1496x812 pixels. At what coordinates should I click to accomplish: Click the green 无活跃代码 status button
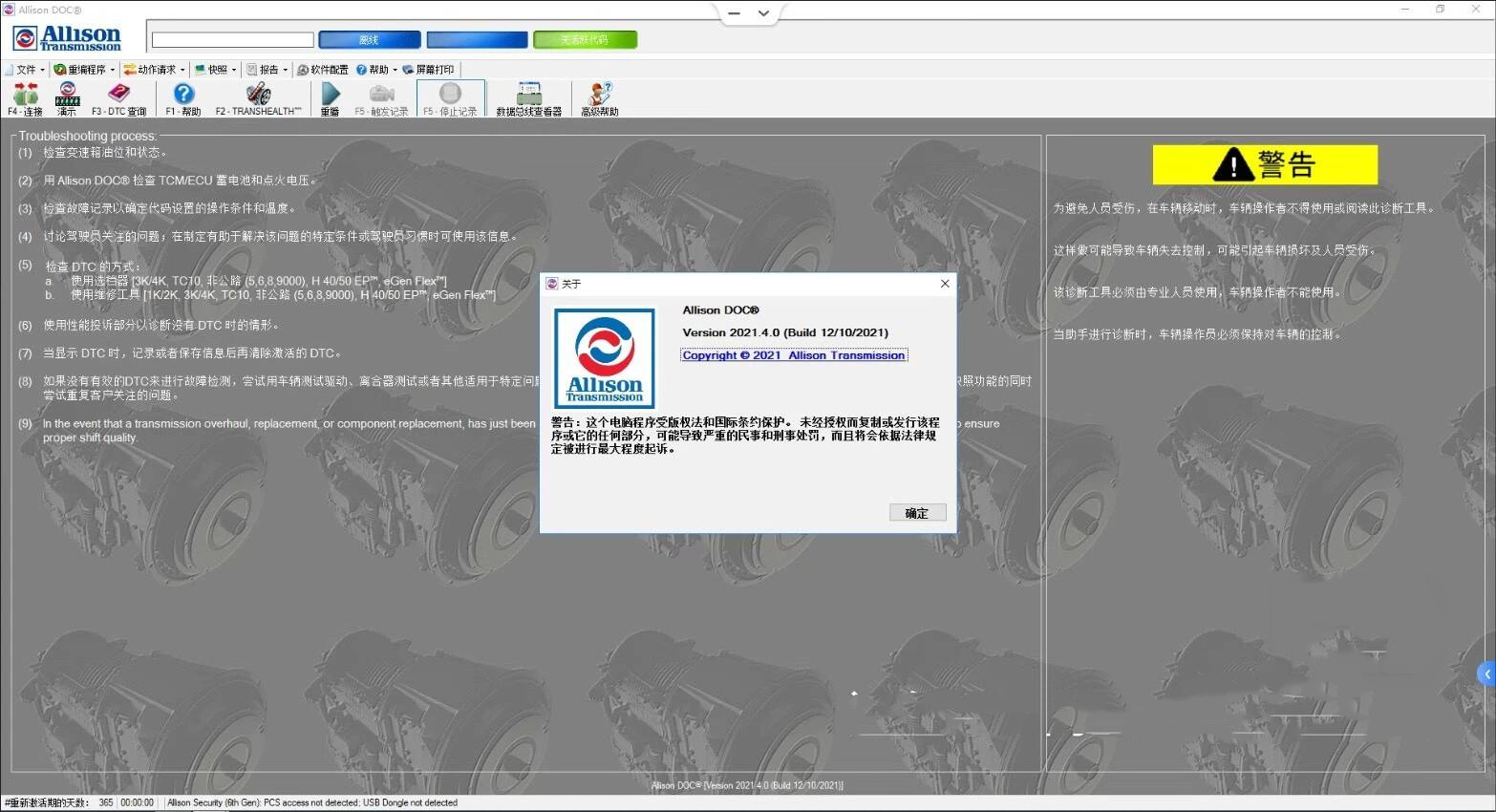pos(585,40)
